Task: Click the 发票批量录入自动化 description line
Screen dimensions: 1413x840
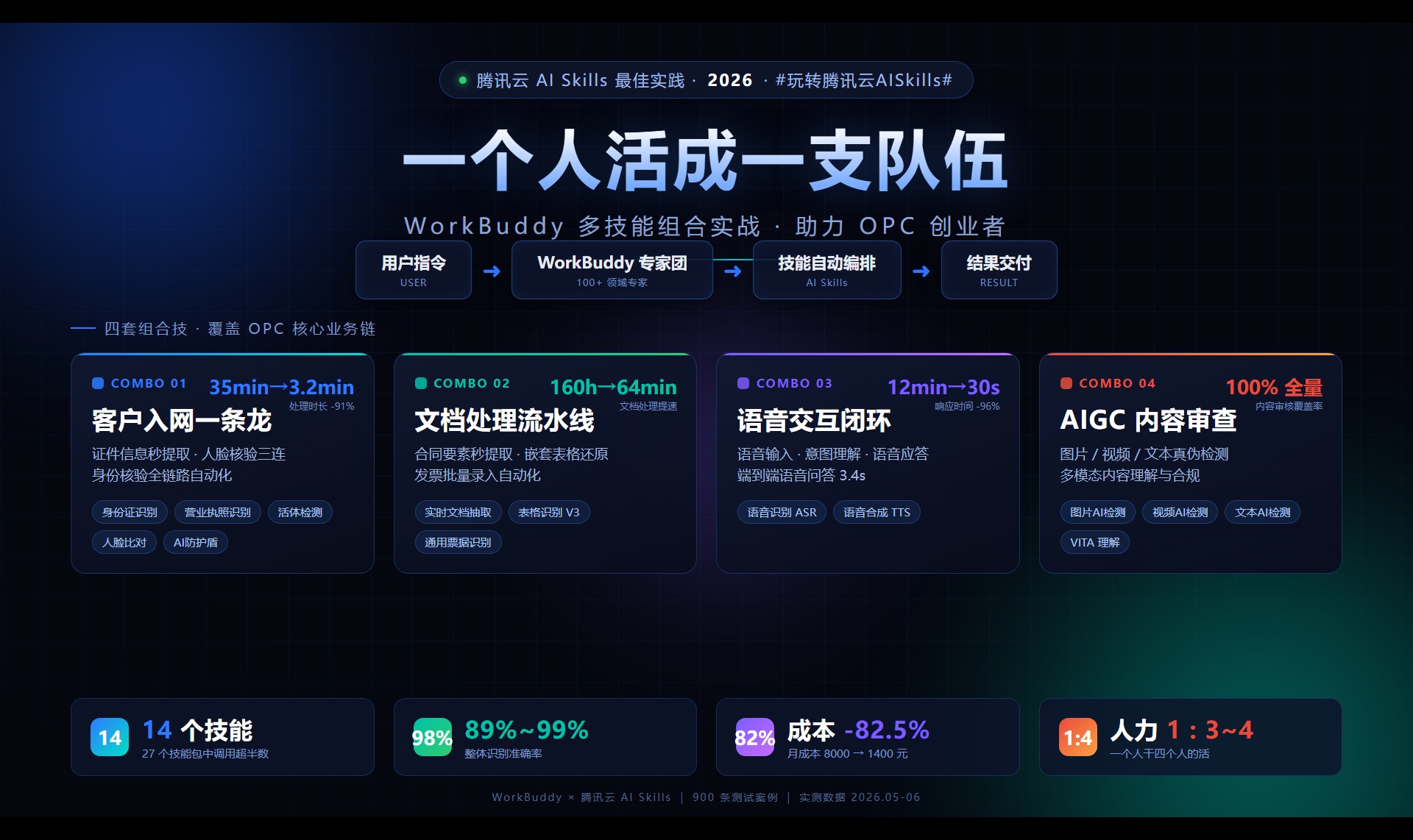Action: click(478, 475)
